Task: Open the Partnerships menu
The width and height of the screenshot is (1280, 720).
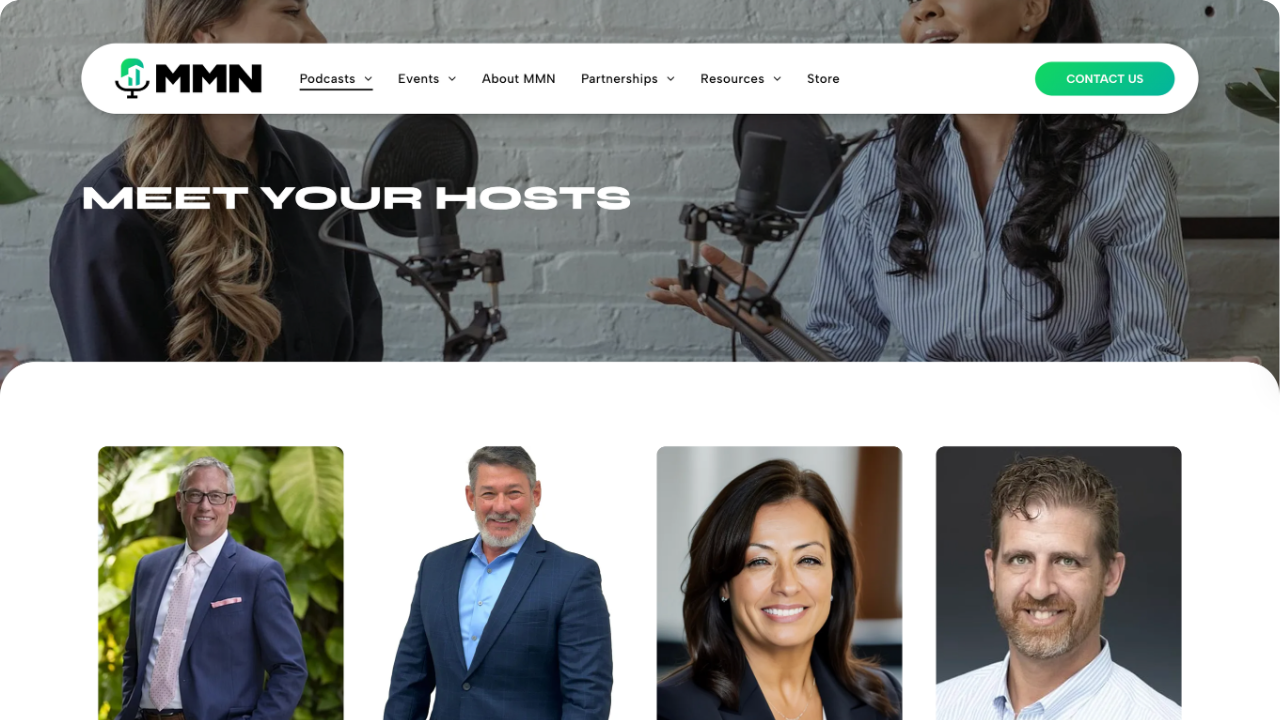Action: [619, 78]
